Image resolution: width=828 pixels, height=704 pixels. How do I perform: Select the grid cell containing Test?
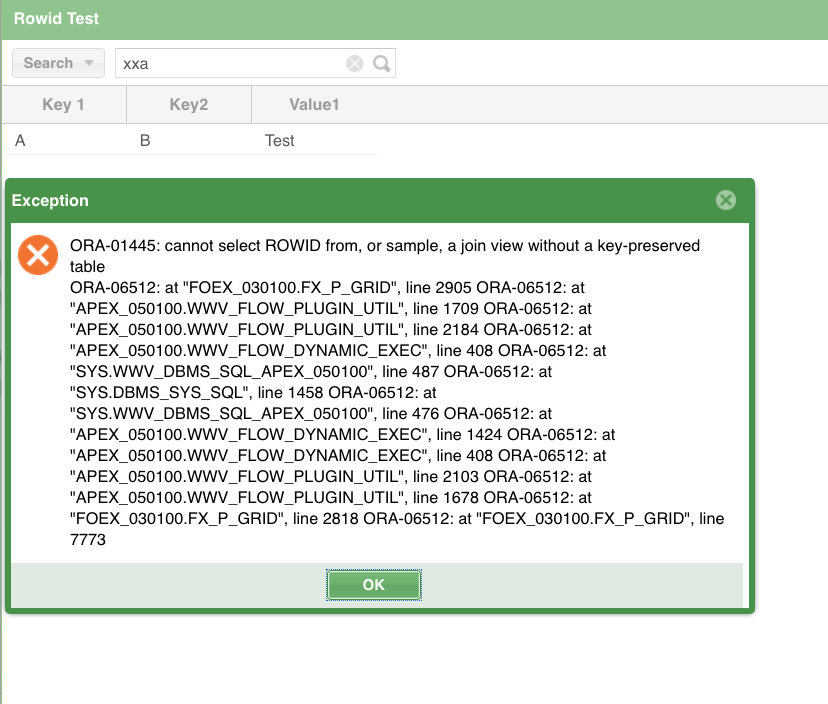tap(279, 140)
